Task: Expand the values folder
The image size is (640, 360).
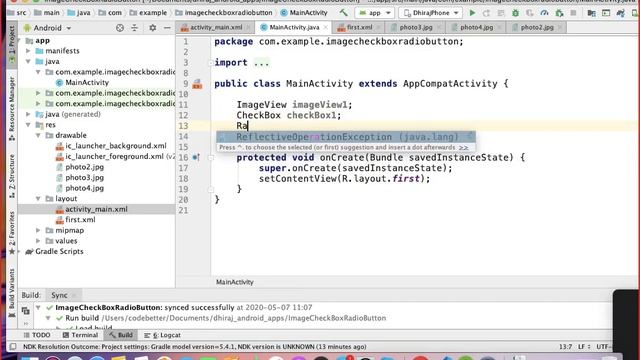Action: [x=38, y=241]
